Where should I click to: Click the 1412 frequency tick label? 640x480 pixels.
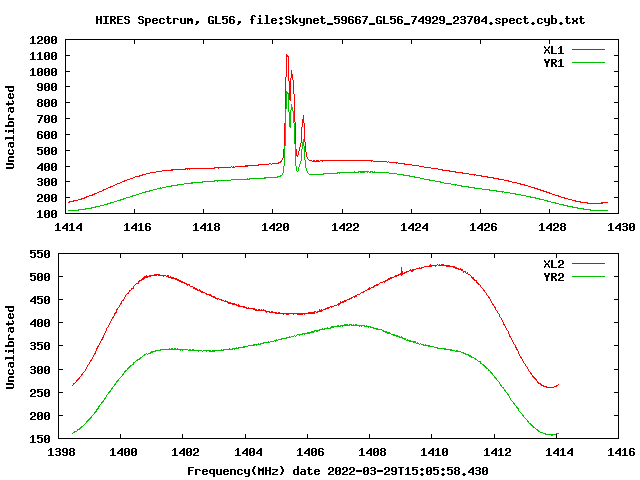(497, 452)
